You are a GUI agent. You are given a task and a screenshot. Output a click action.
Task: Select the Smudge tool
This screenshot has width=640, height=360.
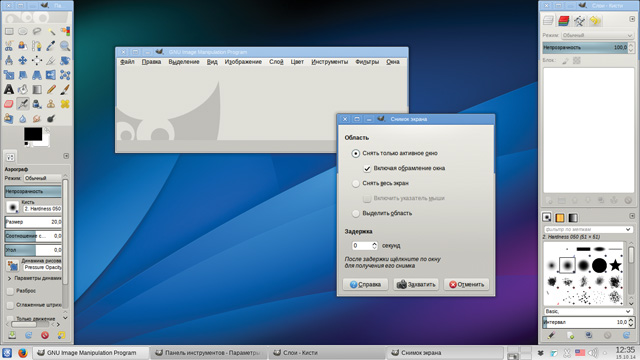click(x=37, y=119)
